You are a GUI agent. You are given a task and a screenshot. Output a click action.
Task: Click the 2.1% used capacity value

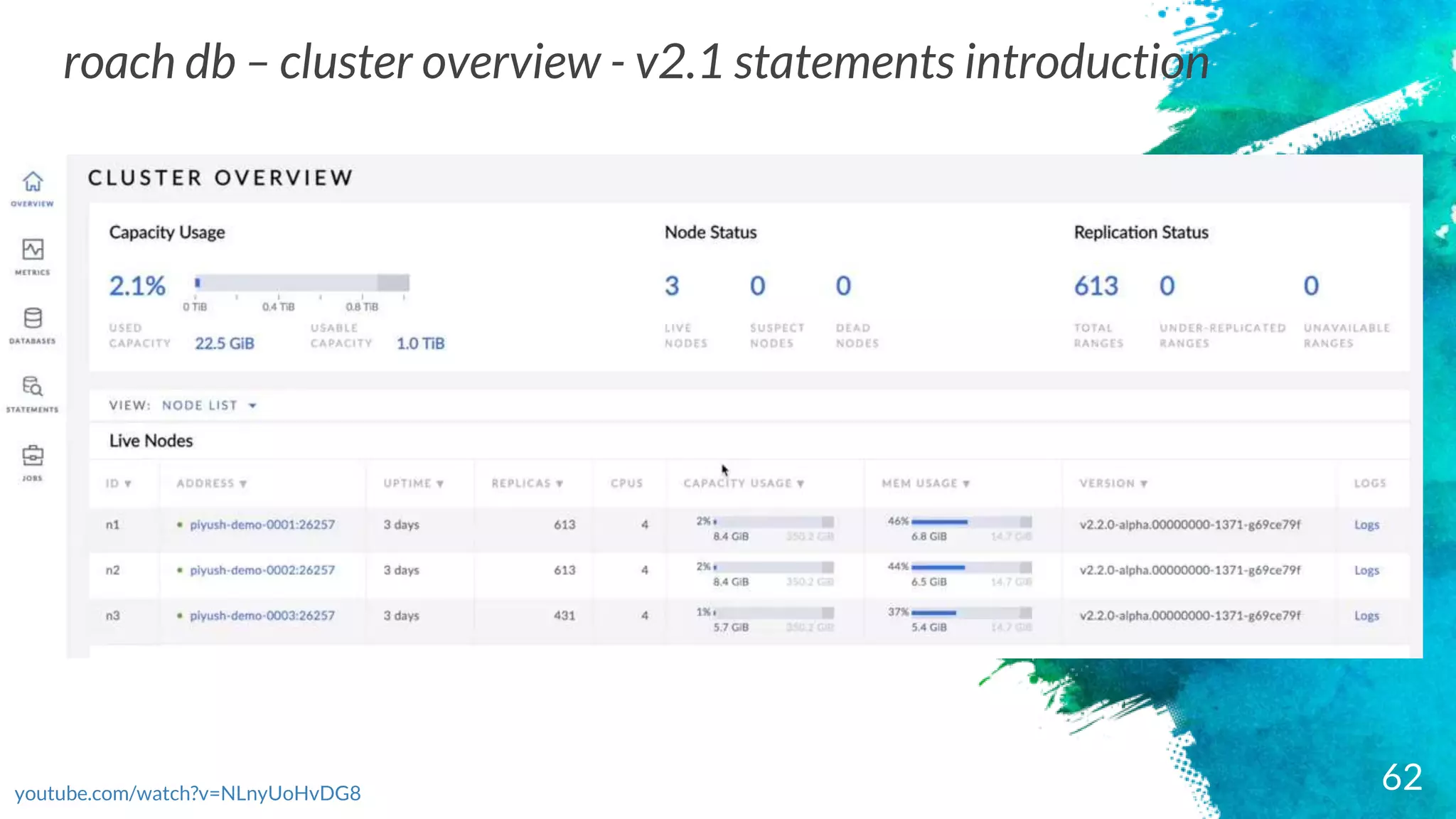click(137, 286)
